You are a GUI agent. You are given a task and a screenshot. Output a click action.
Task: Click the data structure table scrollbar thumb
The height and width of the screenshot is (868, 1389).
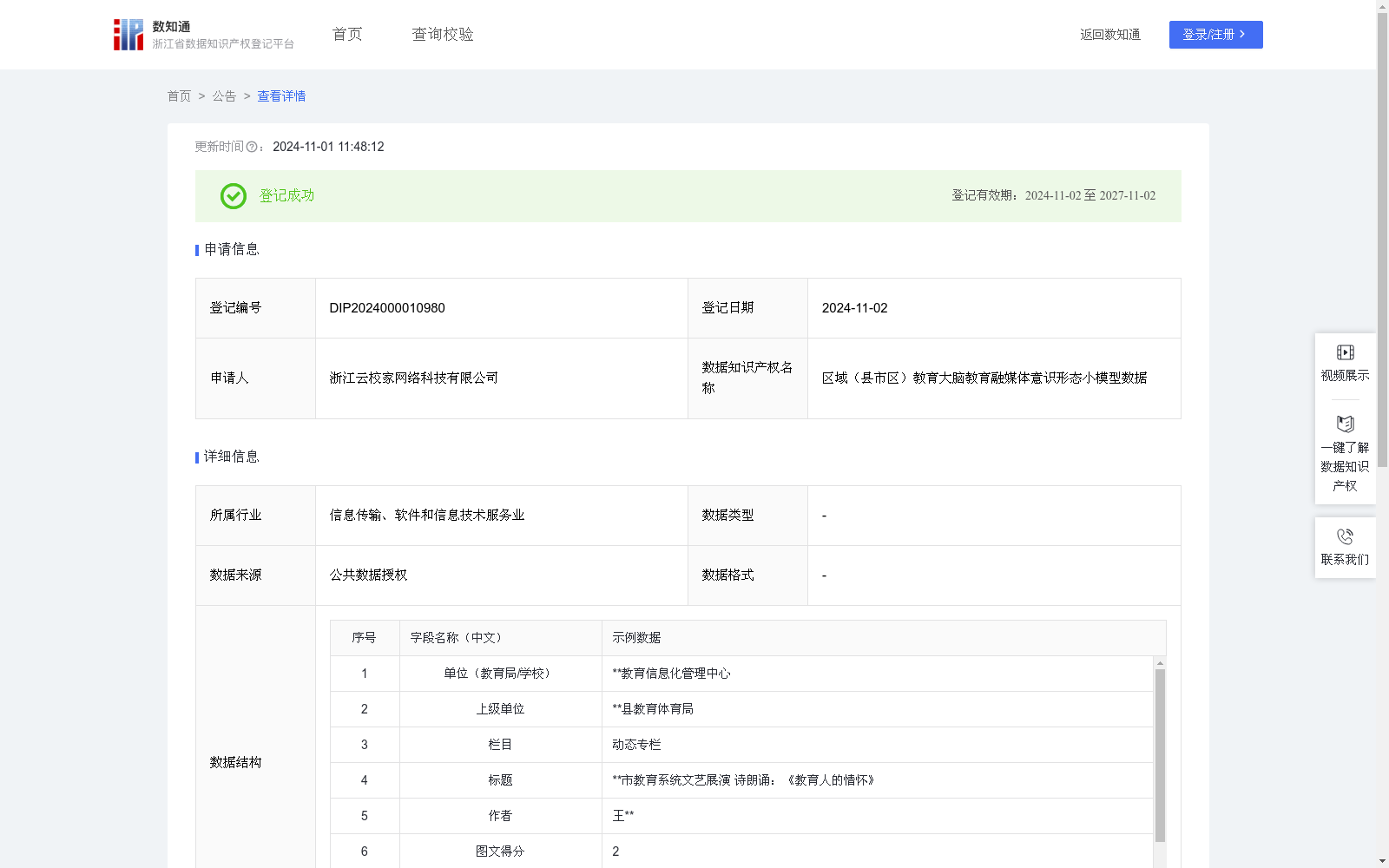1160,755
